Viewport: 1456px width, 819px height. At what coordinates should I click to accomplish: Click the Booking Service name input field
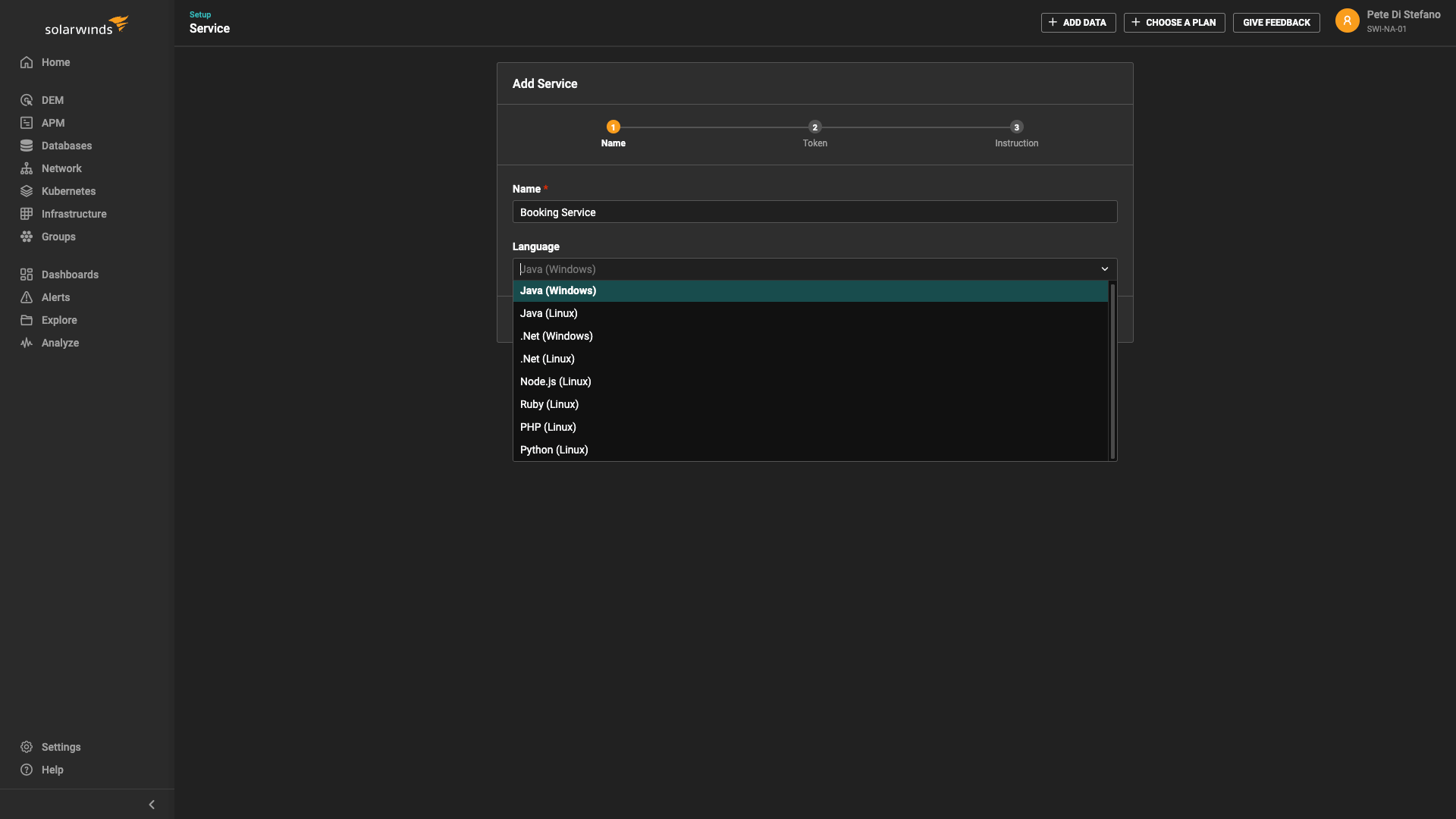tap(814, 212)
